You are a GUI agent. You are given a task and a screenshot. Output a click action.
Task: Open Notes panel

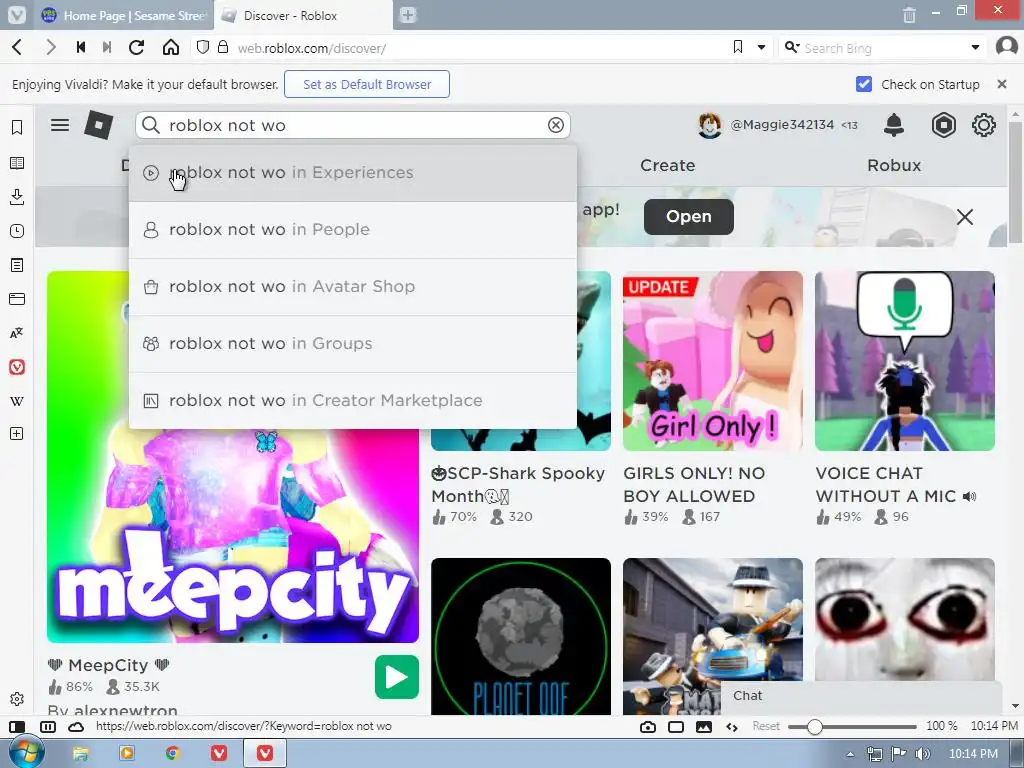tap(17, 265)
